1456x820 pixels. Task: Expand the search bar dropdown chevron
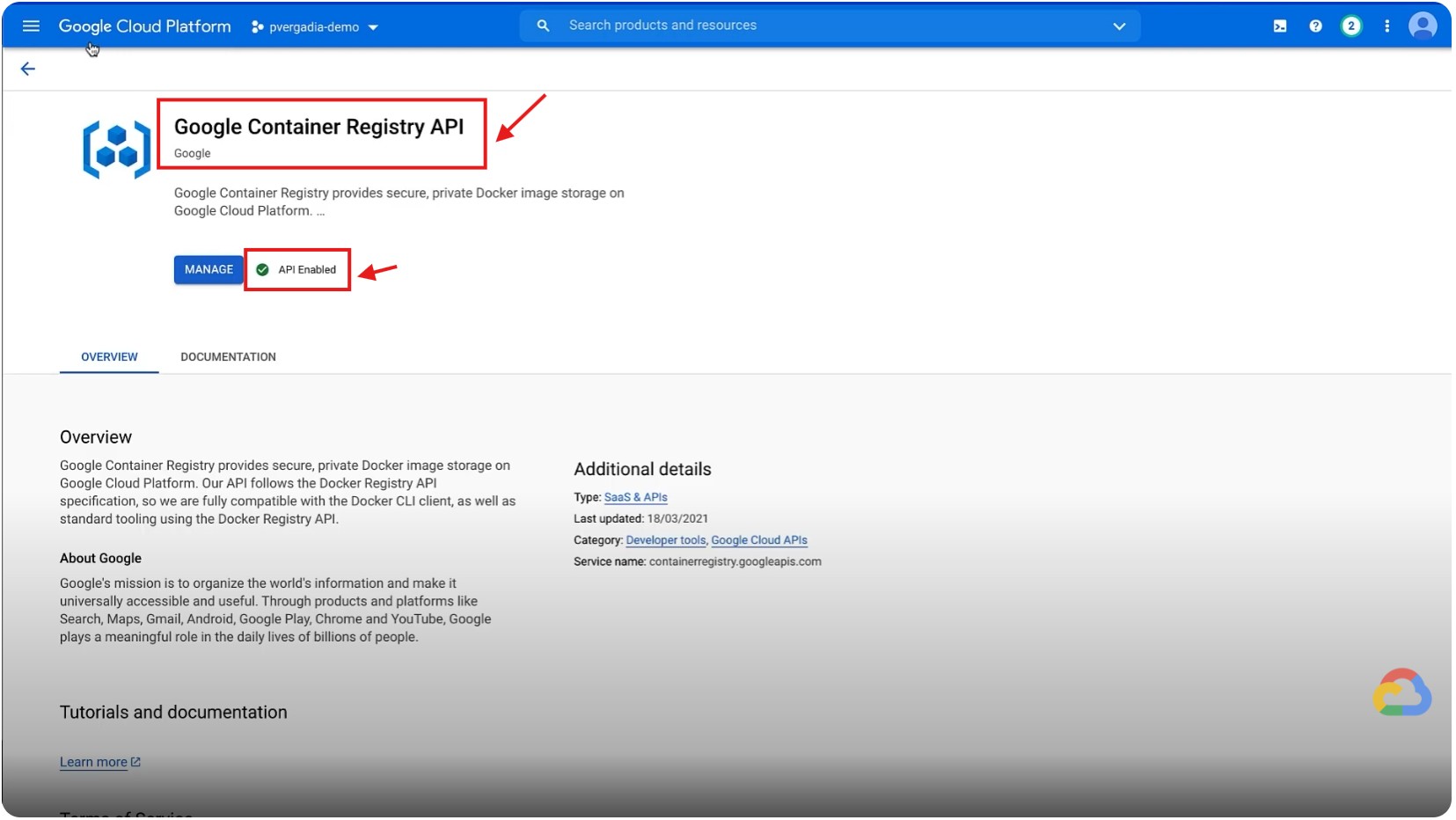click(x=1119, y=26)
